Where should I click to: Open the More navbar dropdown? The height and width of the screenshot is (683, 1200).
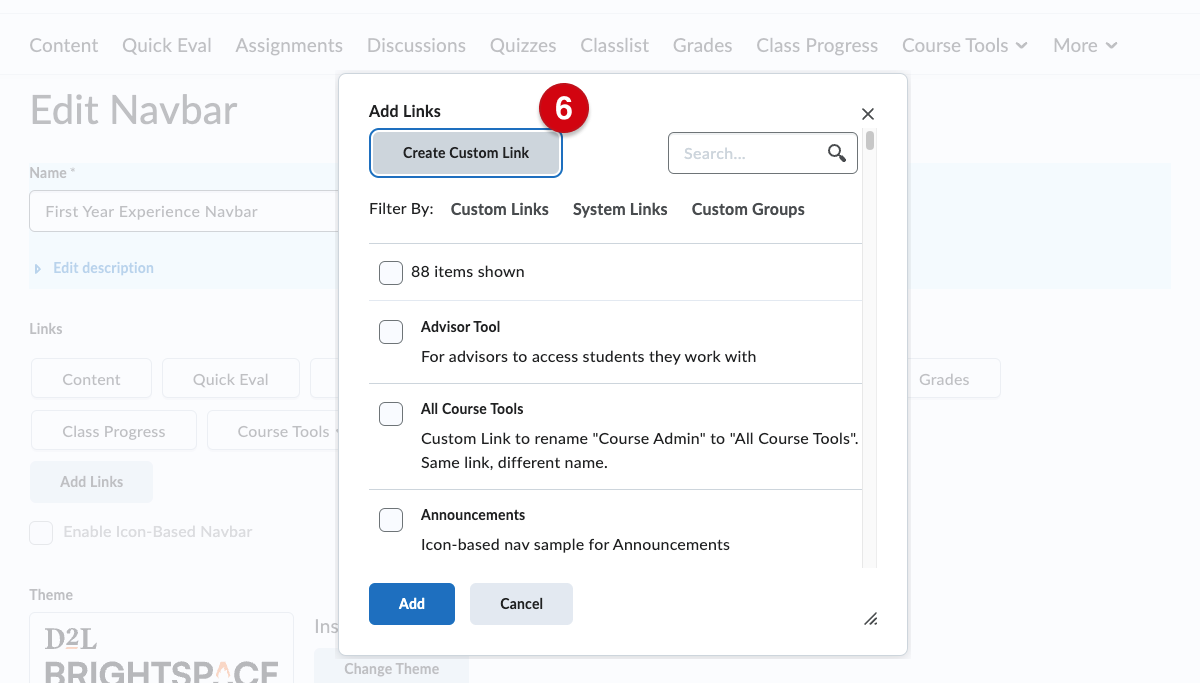pyautogui.click(x=1085, y=45)
